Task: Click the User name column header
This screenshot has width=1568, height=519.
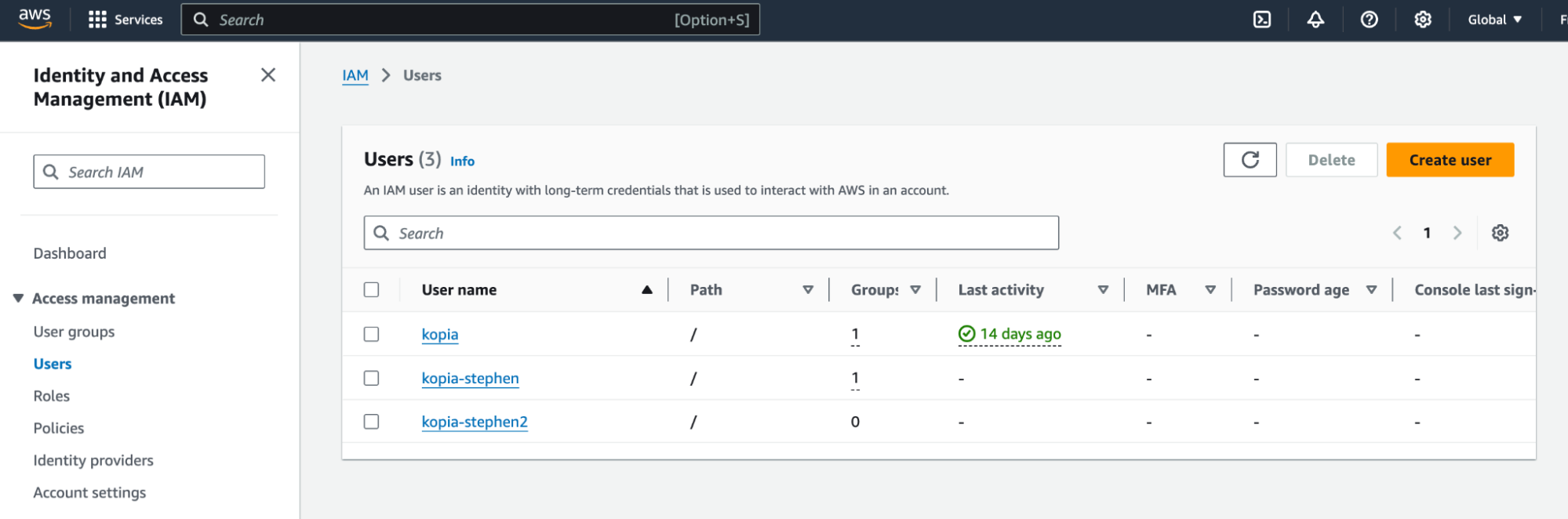Action: tap(459, 290)
